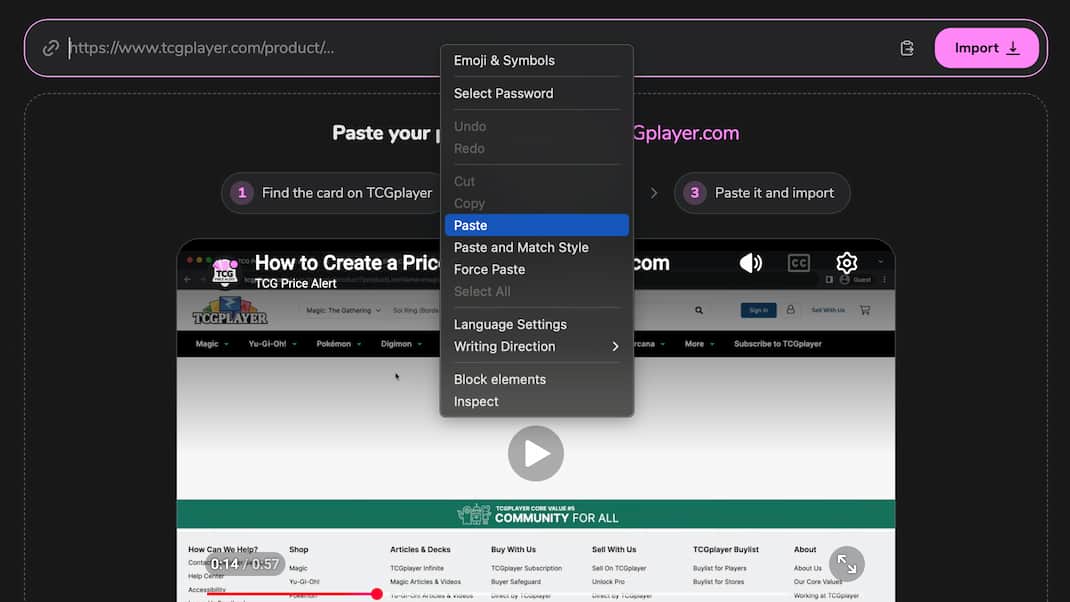Enter fullscreen with expand arrows icon
The image size is (1070, 602).
coord(847,564)
